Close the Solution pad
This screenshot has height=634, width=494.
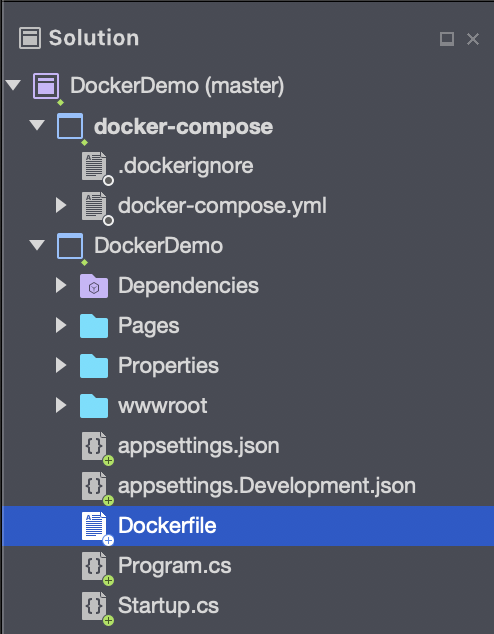tap(473, 39)
